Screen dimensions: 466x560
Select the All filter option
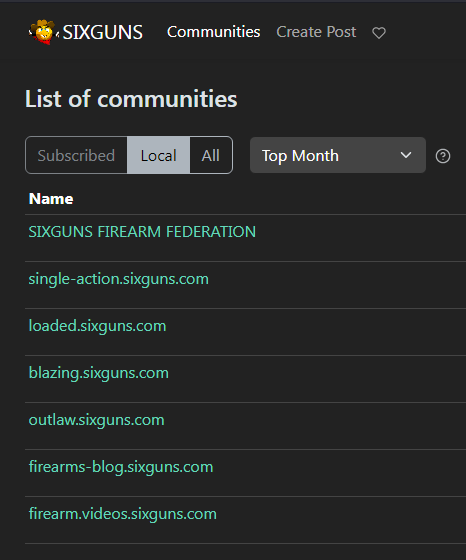tap(211, 155)
